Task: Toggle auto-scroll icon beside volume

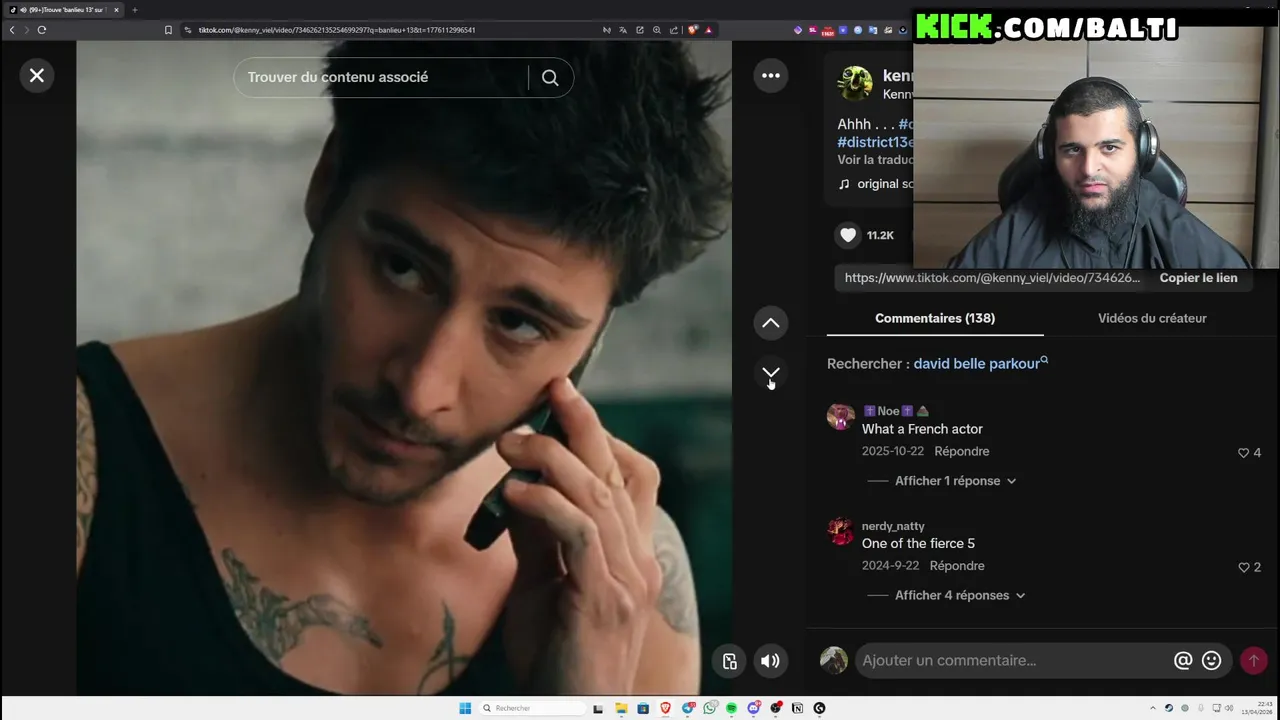Action: tap(729, 661)
